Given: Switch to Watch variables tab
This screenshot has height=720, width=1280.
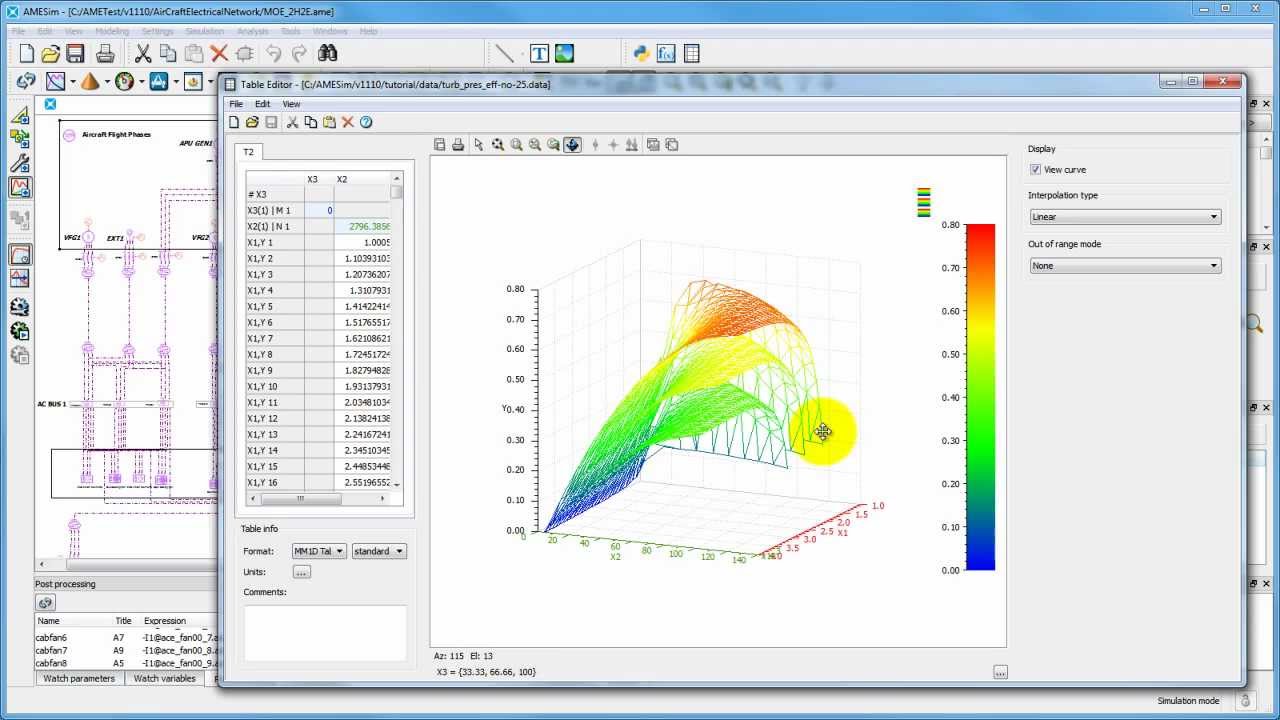Looking at the screenshot, I should point(165,678).
